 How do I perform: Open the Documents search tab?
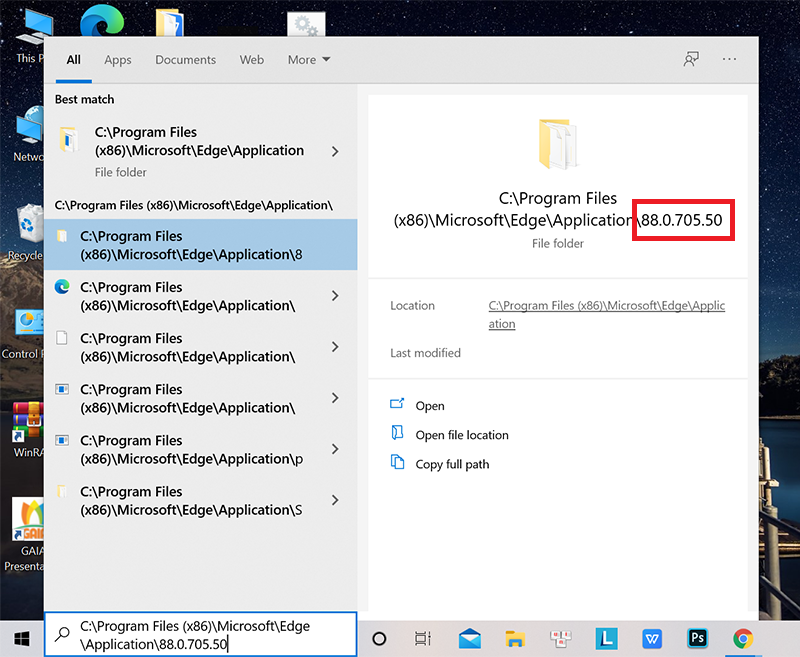click(x=186, y=60)
